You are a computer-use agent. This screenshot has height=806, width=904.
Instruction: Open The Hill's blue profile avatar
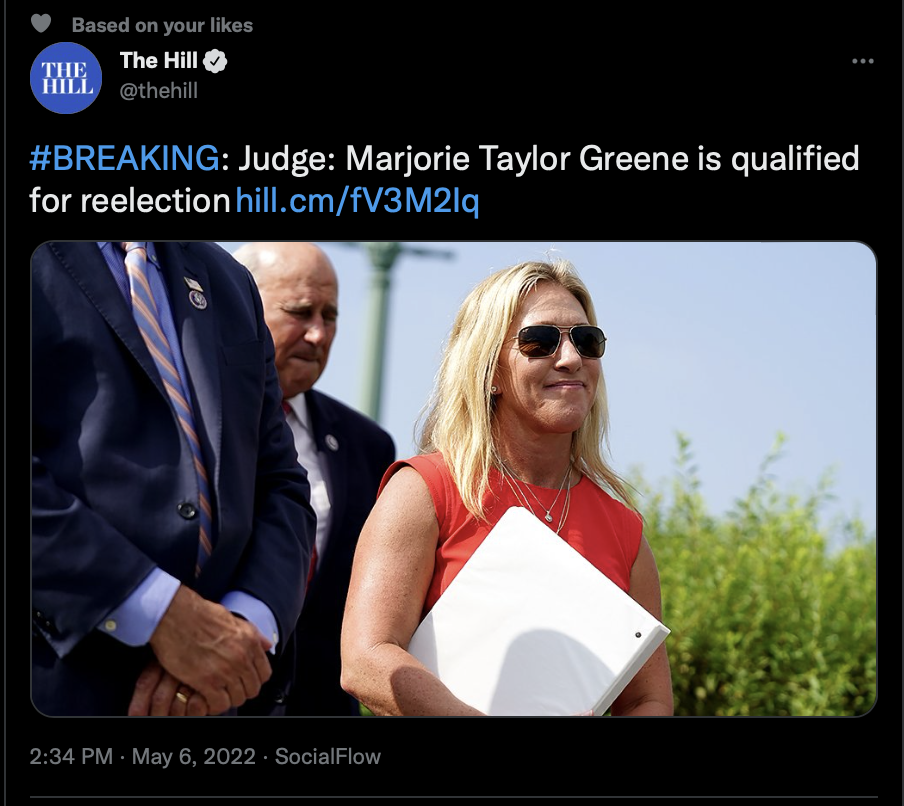click(66, 78)
